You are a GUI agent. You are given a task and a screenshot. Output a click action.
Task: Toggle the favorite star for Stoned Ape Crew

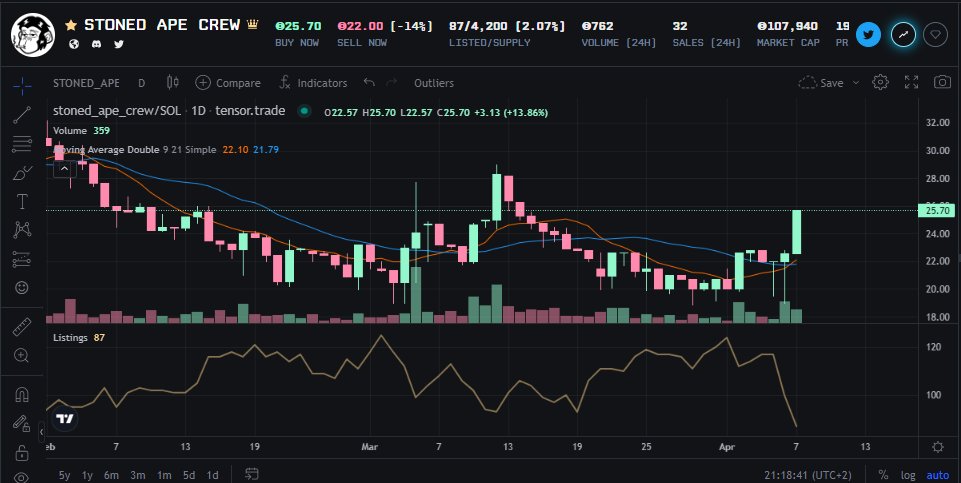click(71, 25)
